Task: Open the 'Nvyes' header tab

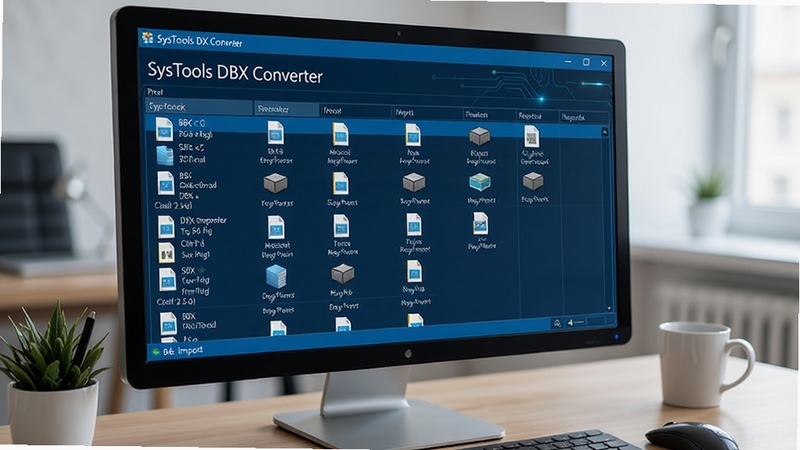Action: tap(427, 113)
